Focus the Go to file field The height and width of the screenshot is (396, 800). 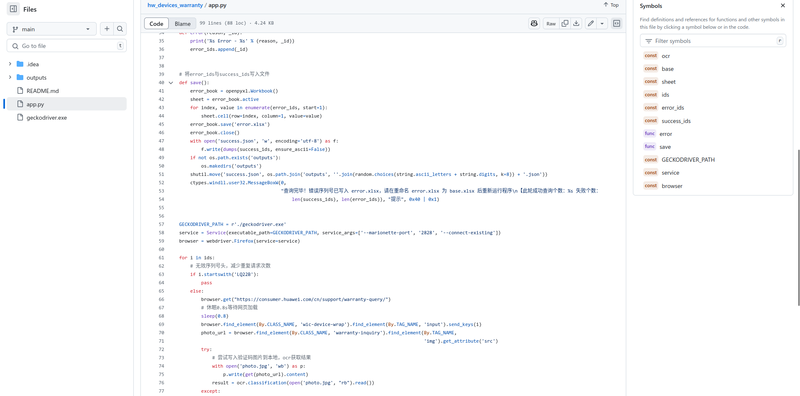(x=67, y=46)
